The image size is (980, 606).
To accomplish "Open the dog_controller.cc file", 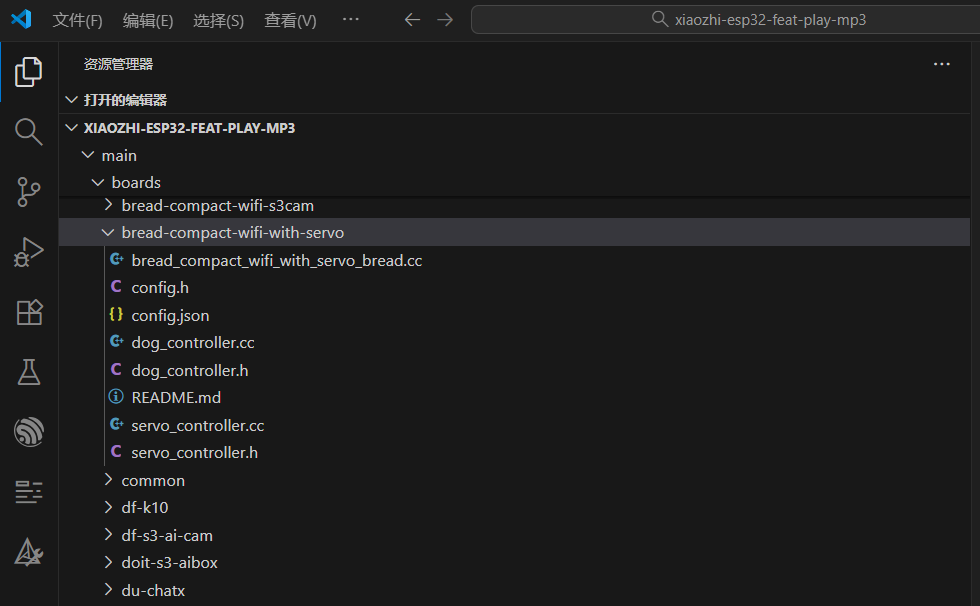I will tap(192, 343).
